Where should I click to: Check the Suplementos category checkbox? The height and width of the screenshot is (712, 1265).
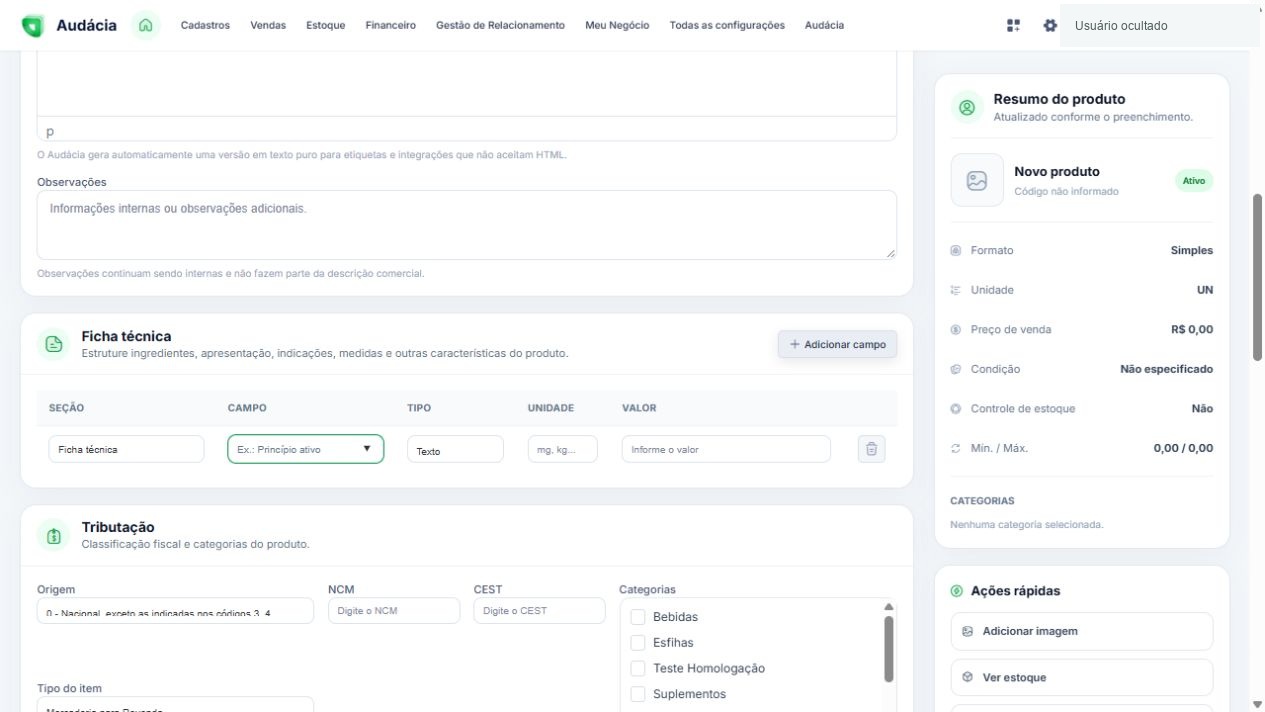(x=638, y=694)
